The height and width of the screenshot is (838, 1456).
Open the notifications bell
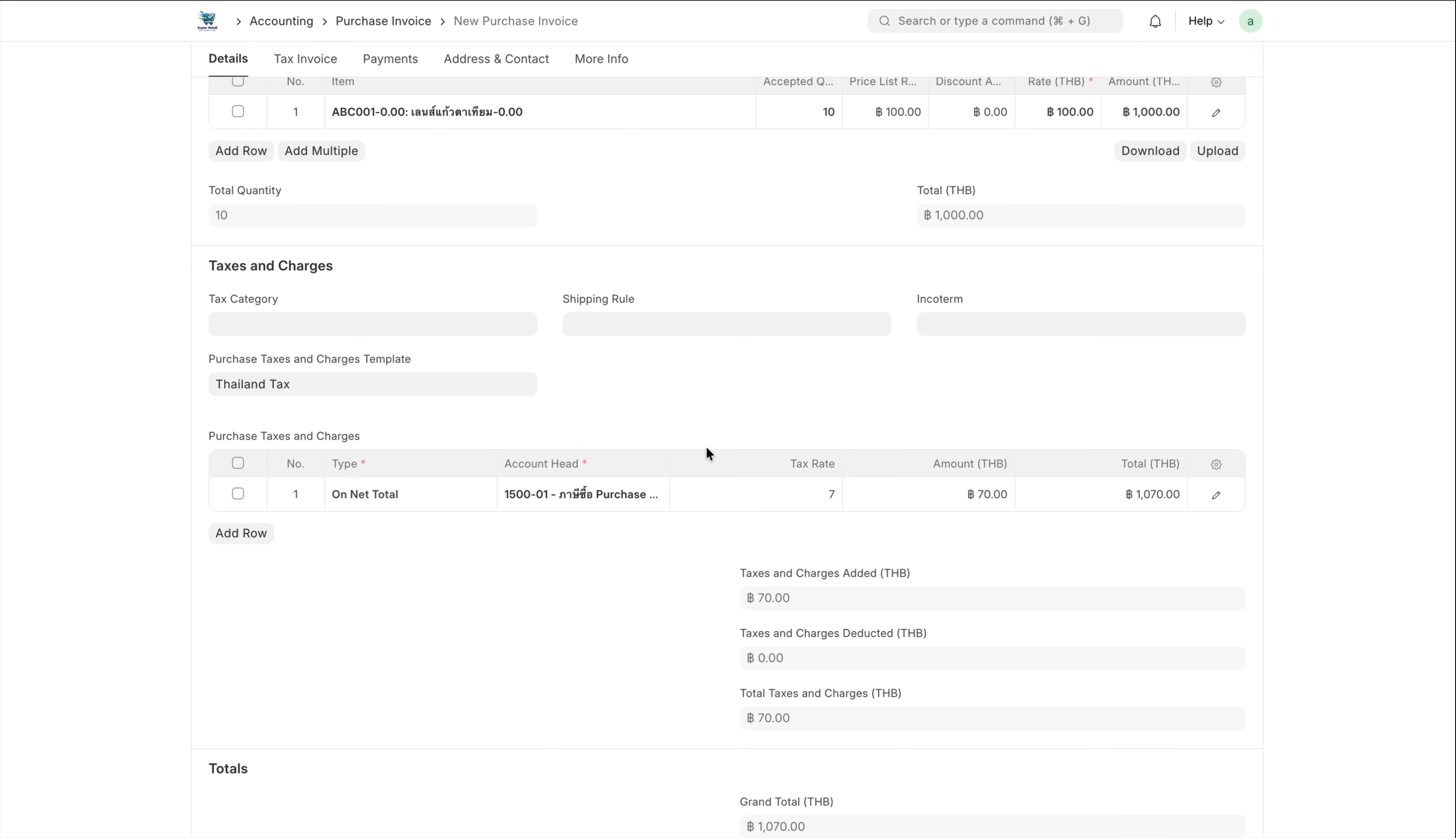[x=1155, y=21]
